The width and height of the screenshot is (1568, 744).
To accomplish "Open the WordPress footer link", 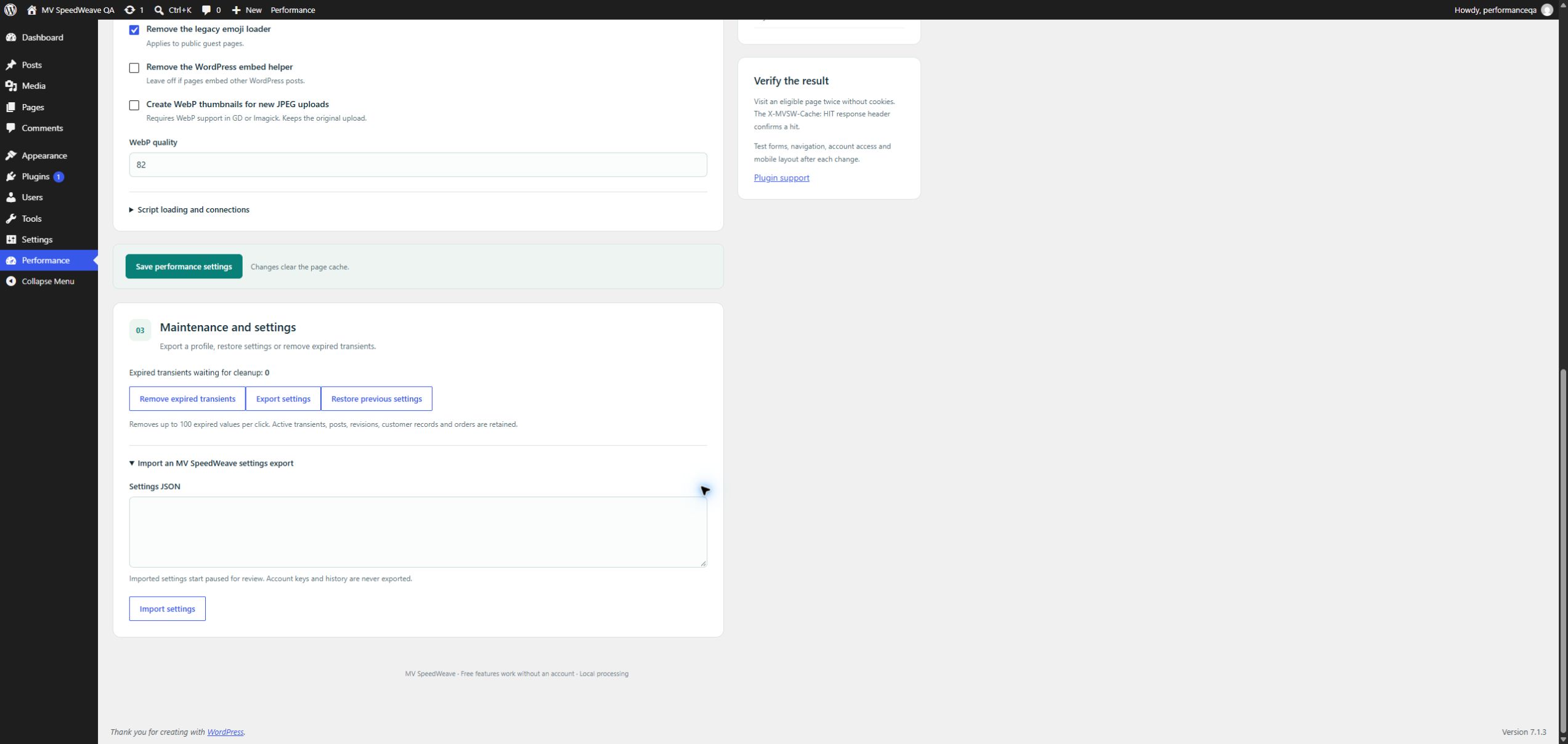I will pyautogui.click(x=225, y=732).
